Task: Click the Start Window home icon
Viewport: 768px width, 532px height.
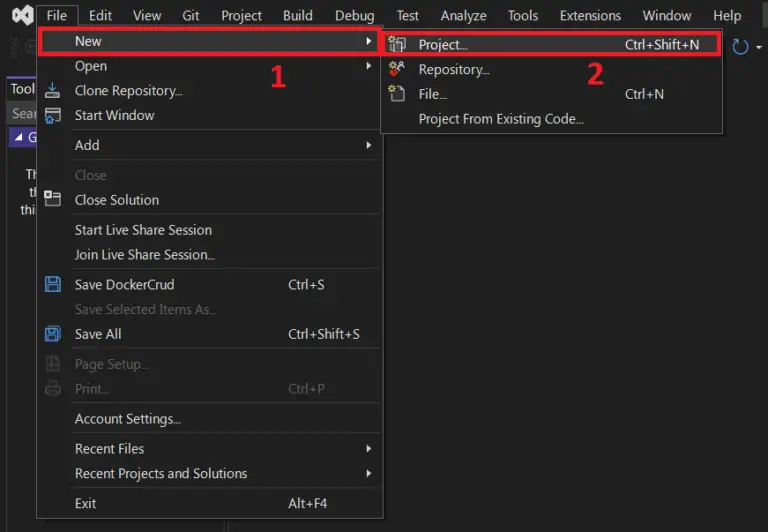Action: (x=53, y=115)
